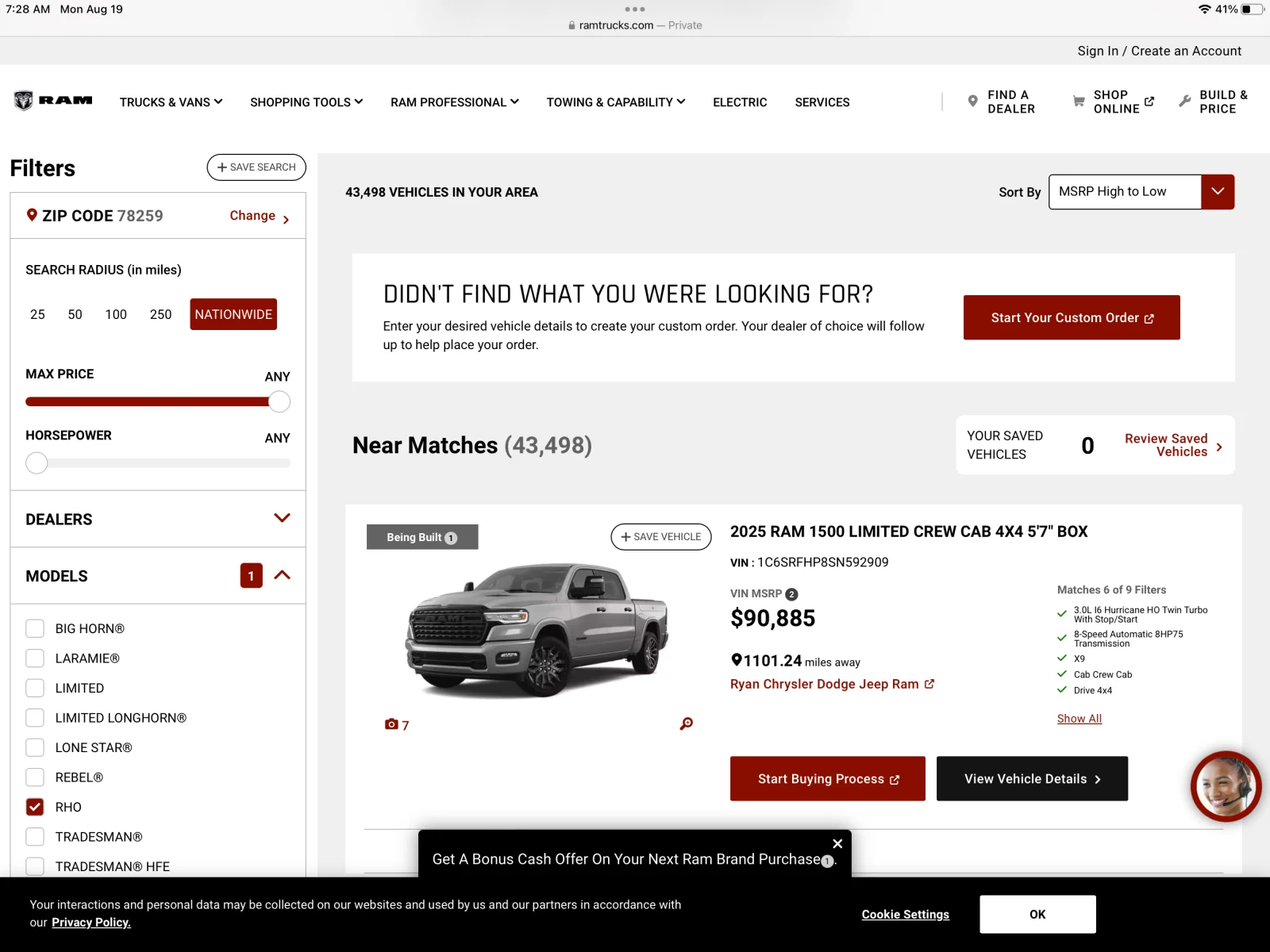Click the Build & Price wrench icon
This screenshot has height=952, width=1270.
(x=1185, y=102)
